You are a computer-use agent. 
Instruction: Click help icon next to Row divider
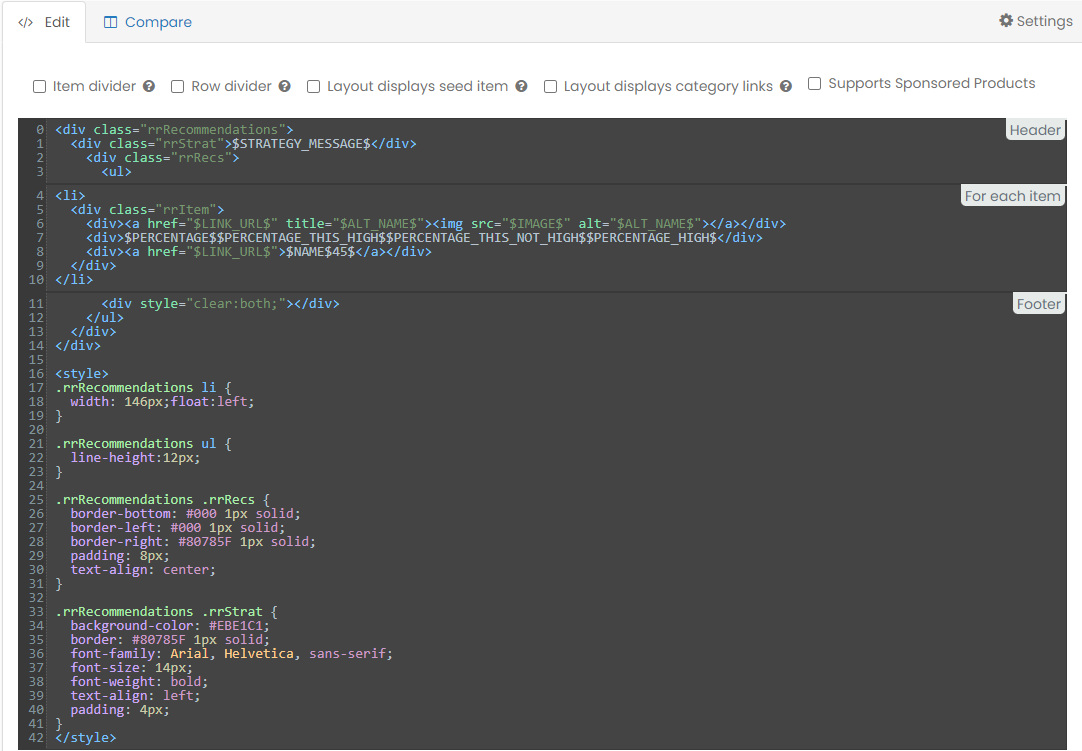pyautogui.click(x=284, y=86)
